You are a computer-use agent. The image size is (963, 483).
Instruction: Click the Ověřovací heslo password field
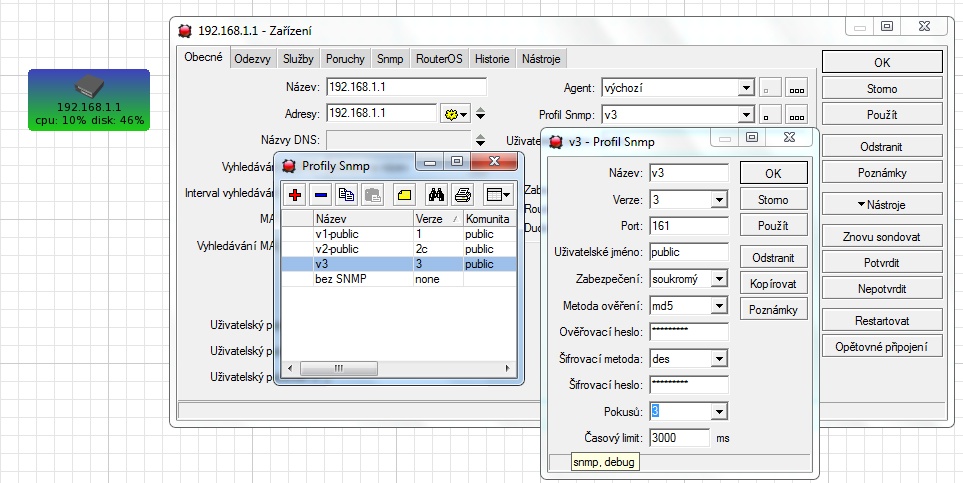688,332
